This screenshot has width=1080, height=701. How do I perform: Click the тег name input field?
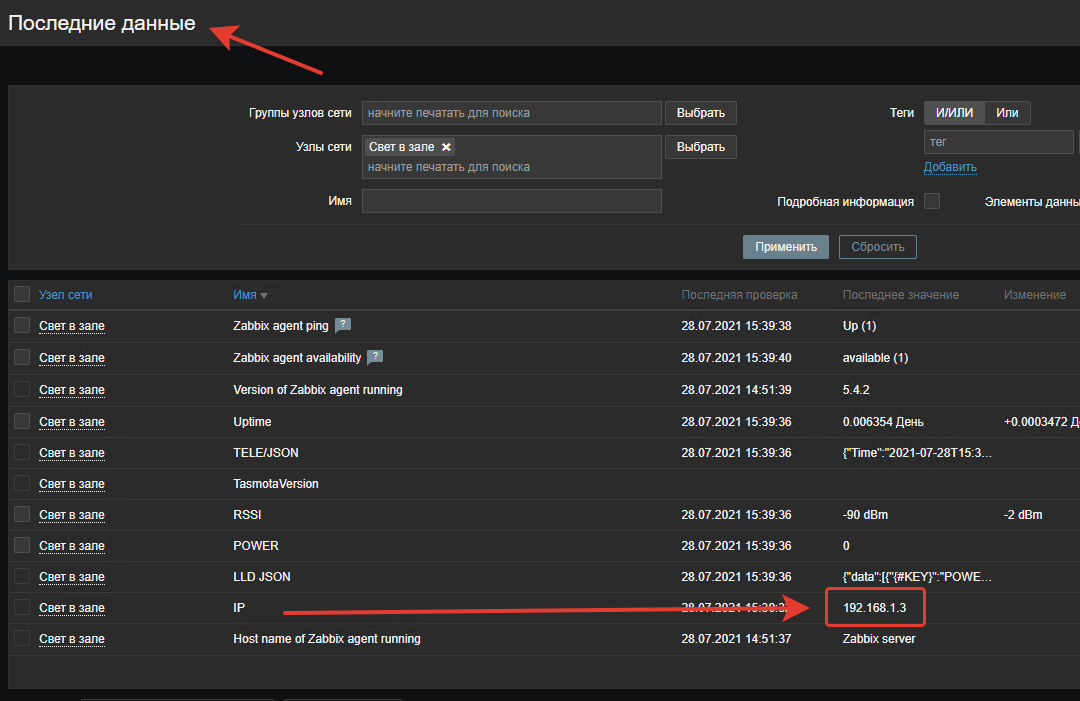(997, 142)
